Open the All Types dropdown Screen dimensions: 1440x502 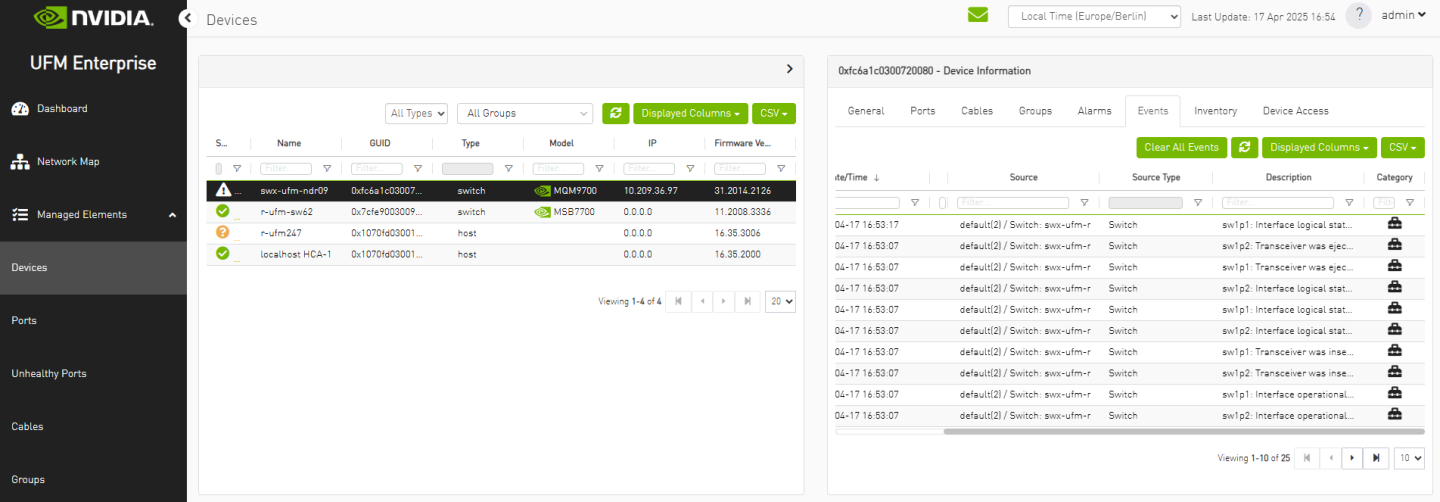point(416,114)
